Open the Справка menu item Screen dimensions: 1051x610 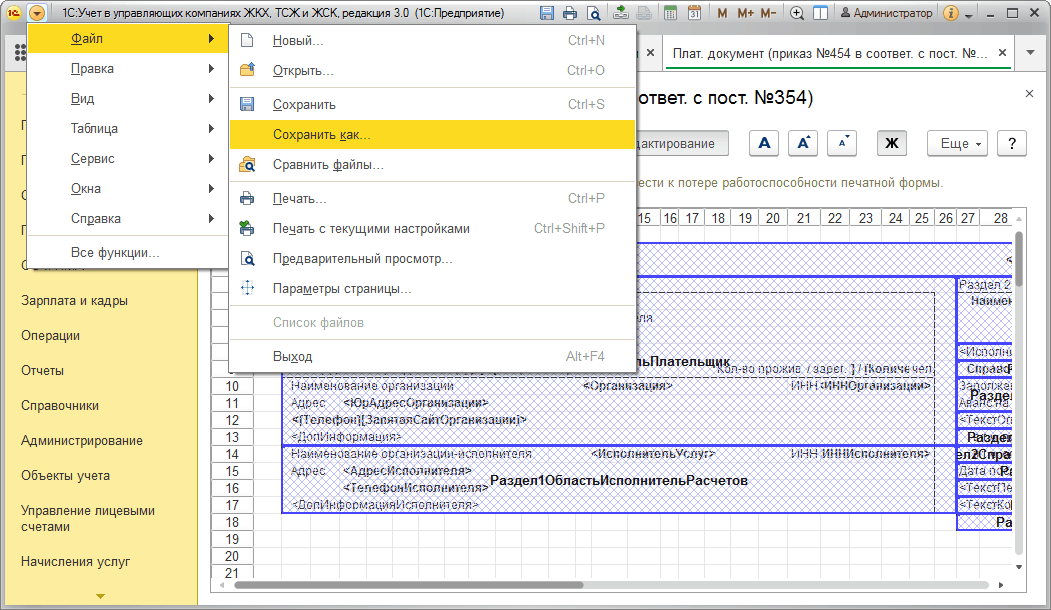click(x=127, y=219)
